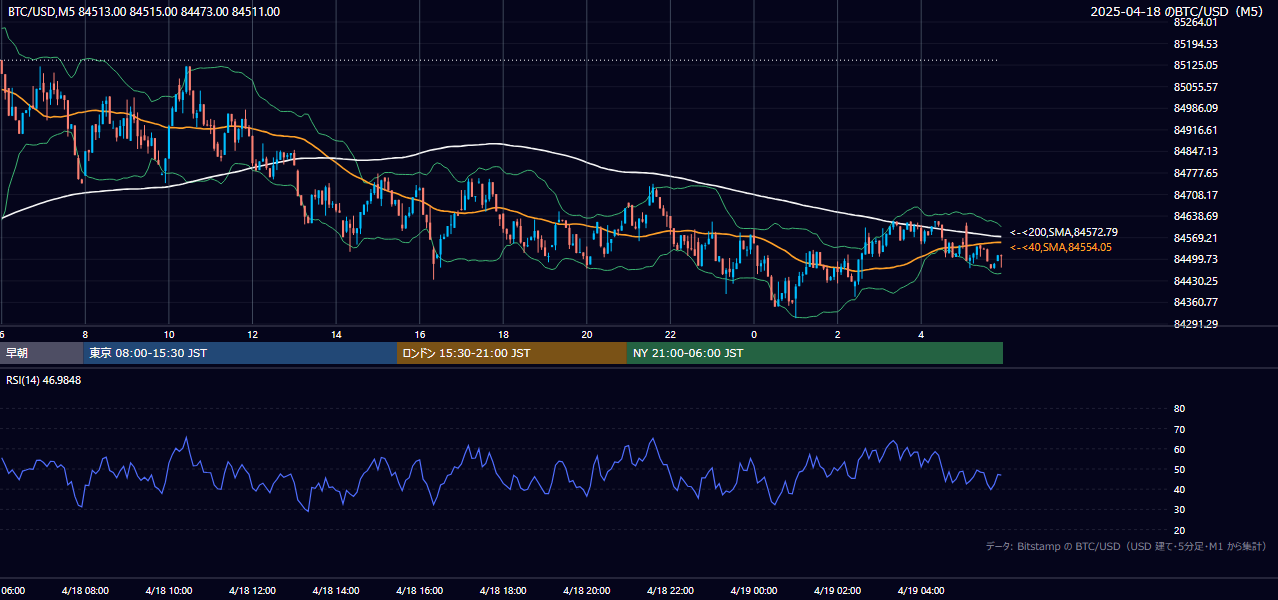Click price axis value 84430.25
The image size is (1278, 600).
pos(1195,281)
